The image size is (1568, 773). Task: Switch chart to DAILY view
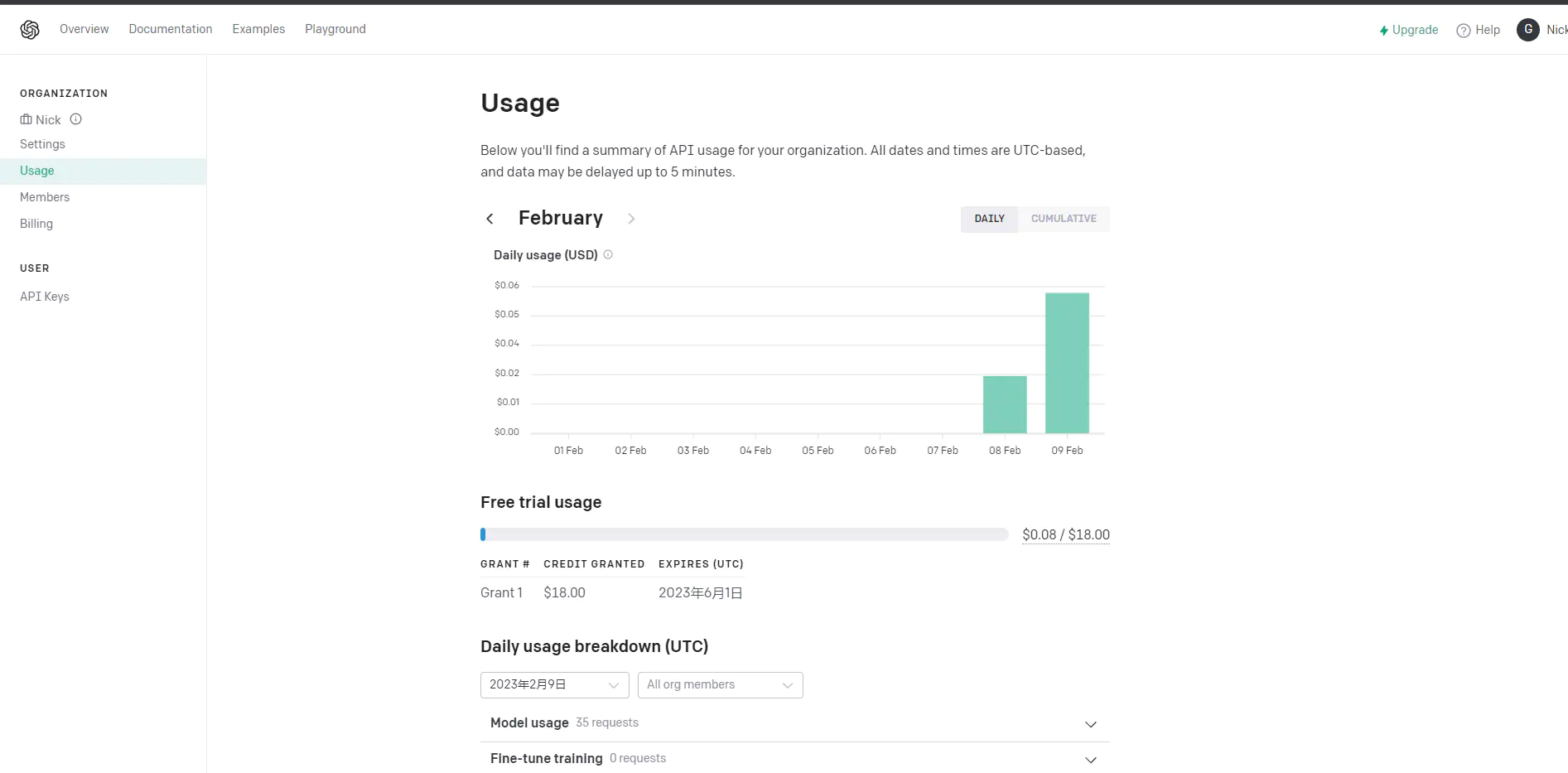[x=989, y=219]
